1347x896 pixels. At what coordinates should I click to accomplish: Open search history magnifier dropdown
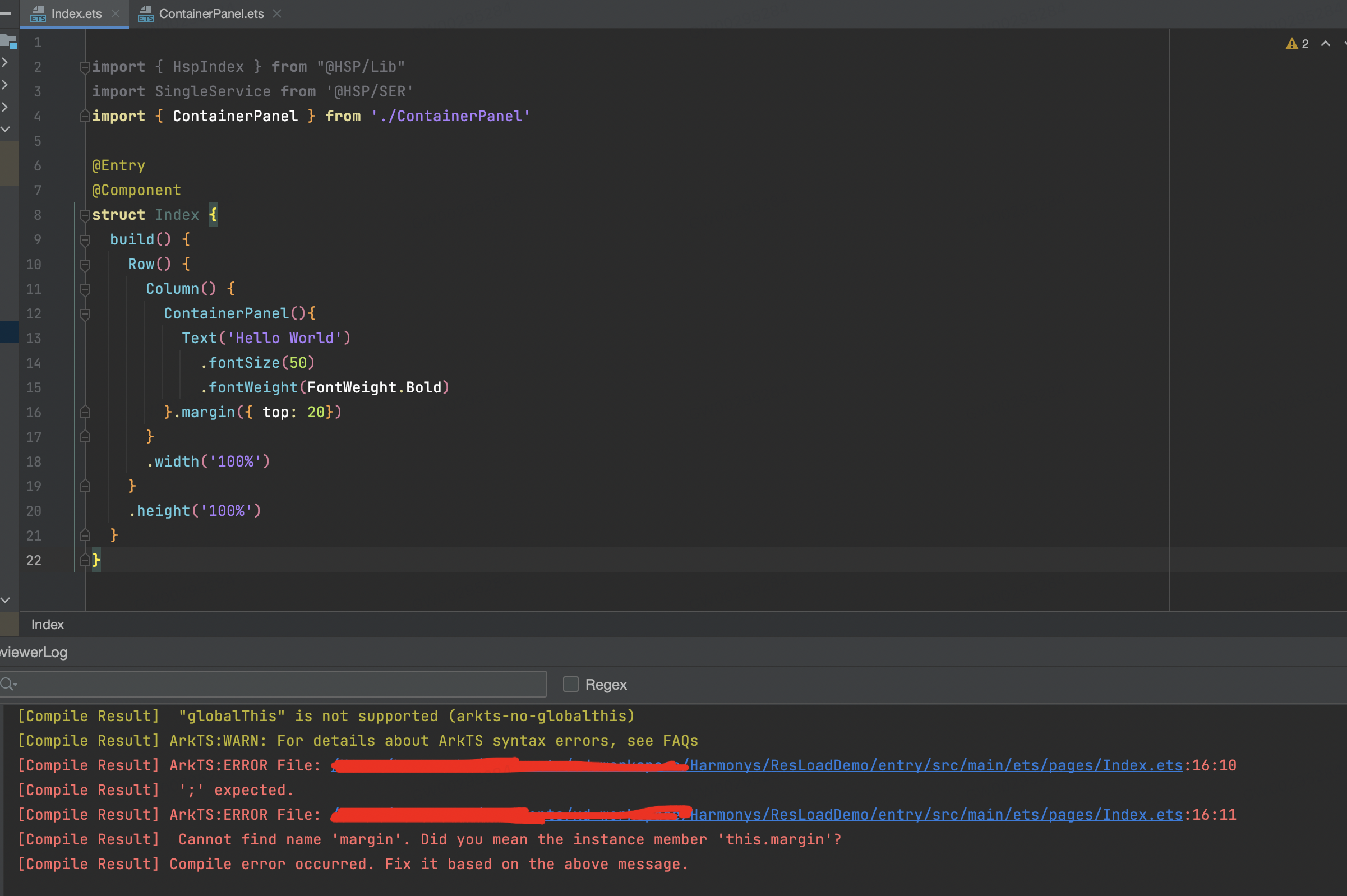click(x=8, y=684)
